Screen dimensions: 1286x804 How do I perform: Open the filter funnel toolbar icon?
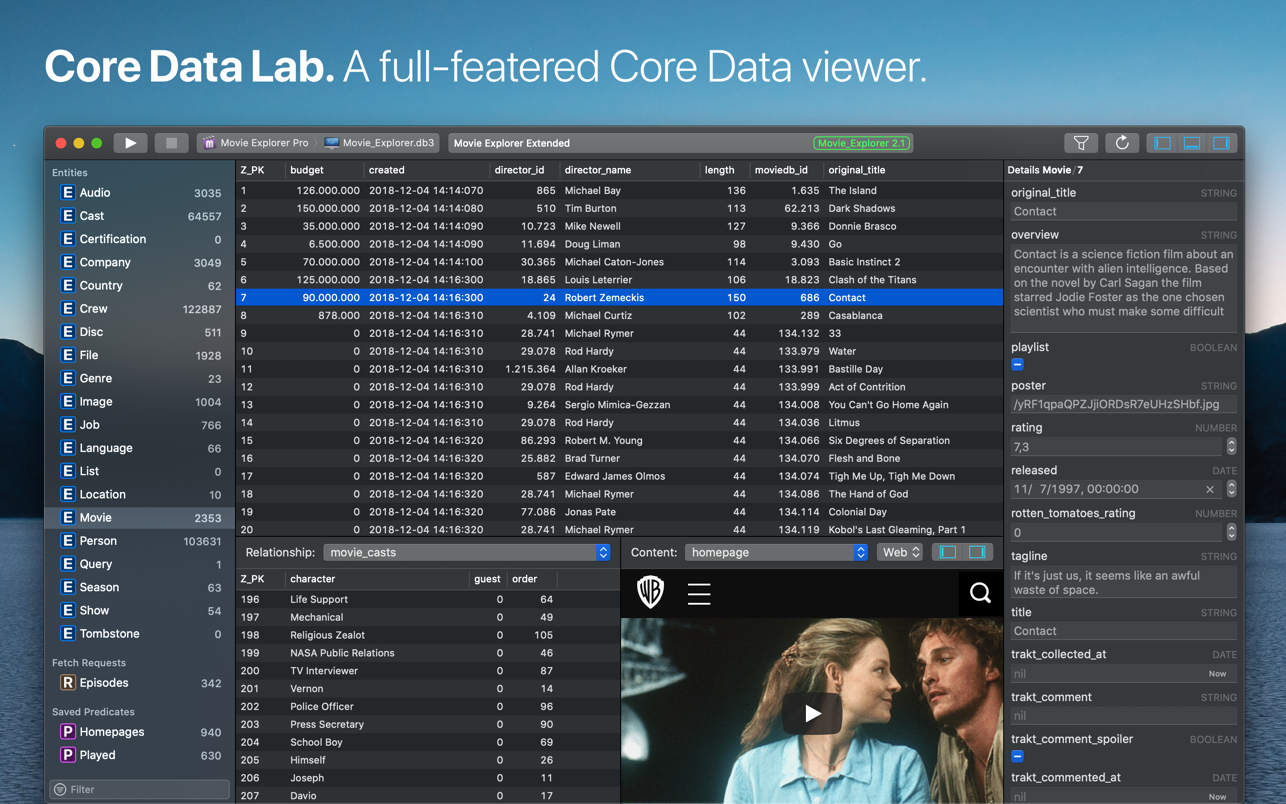(x=1081, y=143)
